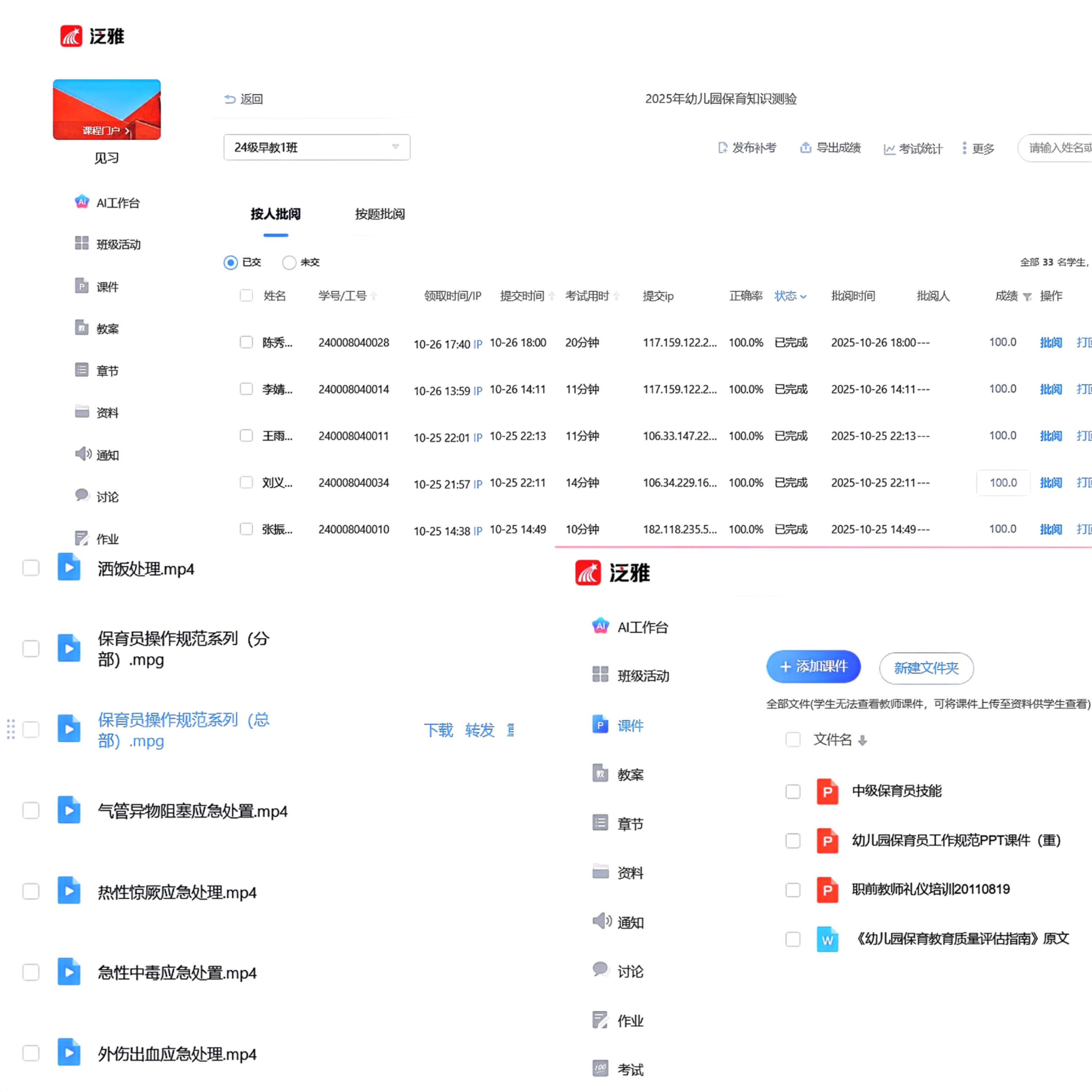This screenshot has width=1092, height=1092.
Task: Click the 成绩 filter funnel icon
Action: click(1028, 297)
